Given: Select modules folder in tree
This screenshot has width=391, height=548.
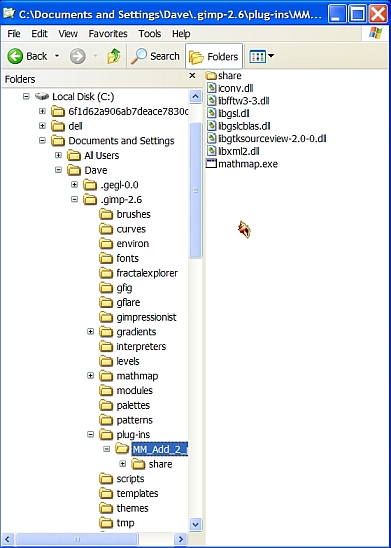Looking at the screenshot, I should [126, 390].
